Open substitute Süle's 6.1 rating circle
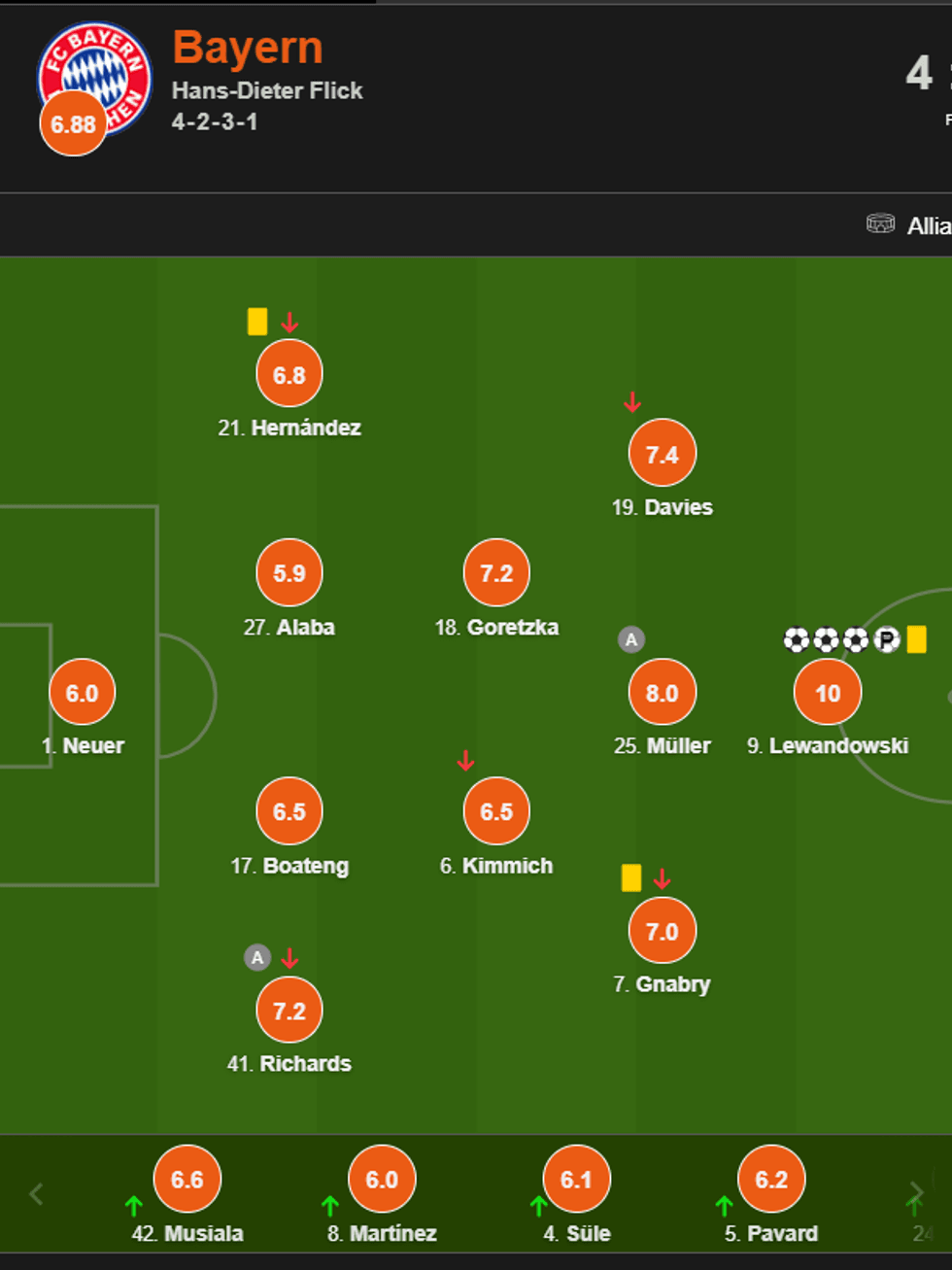 pos(576,1180)
